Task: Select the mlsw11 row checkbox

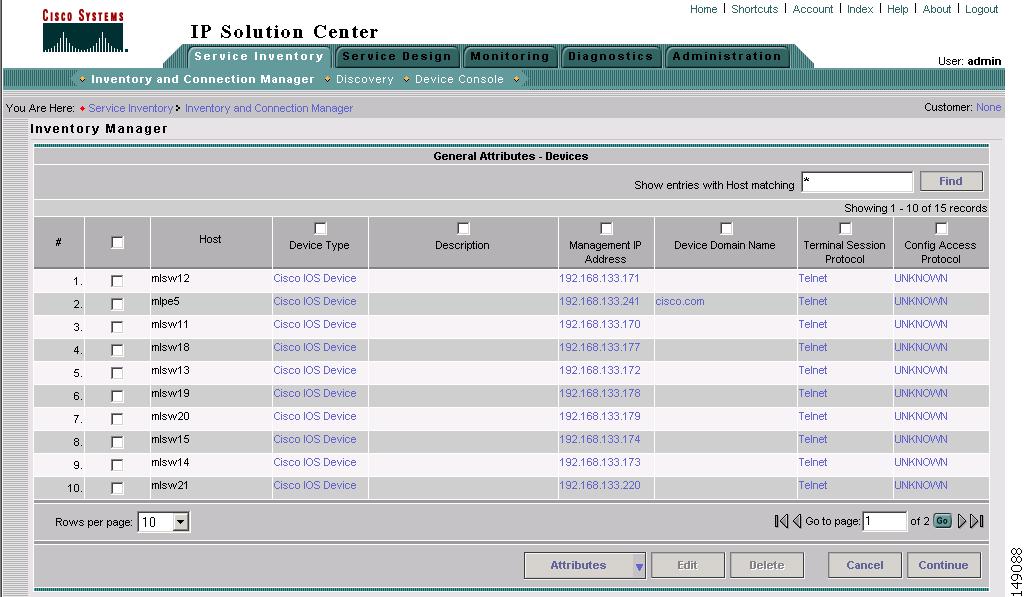Action: pyautogui.click(x=117, y=327)
